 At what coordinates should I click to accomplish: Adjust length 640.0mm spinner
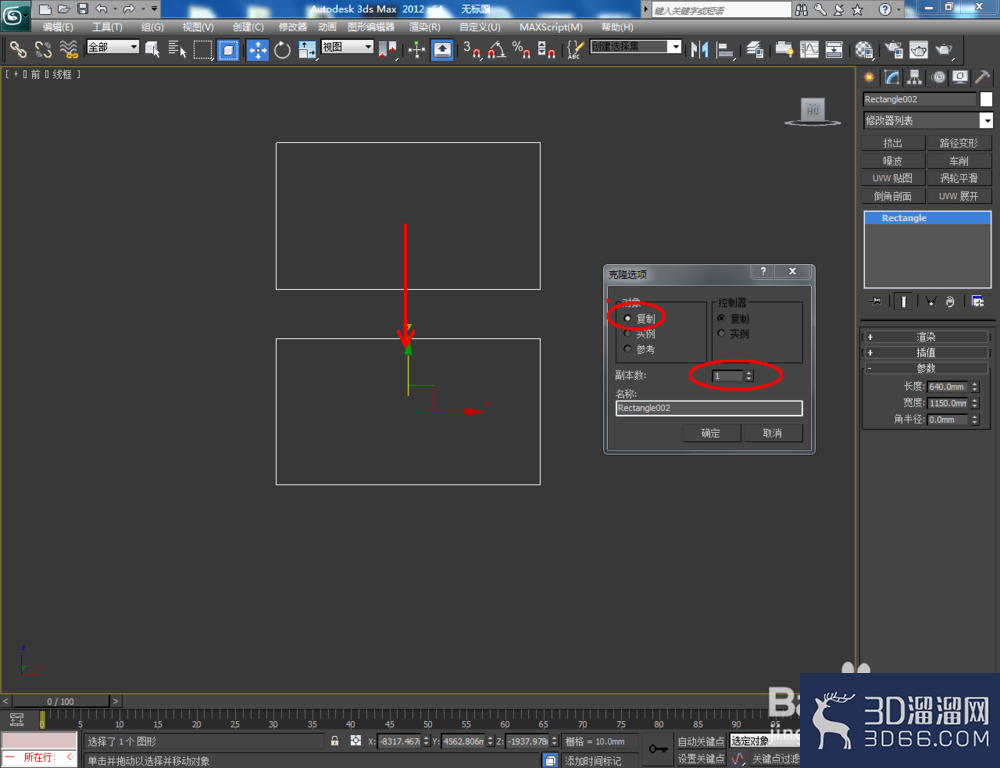click(x=974, y=387)
